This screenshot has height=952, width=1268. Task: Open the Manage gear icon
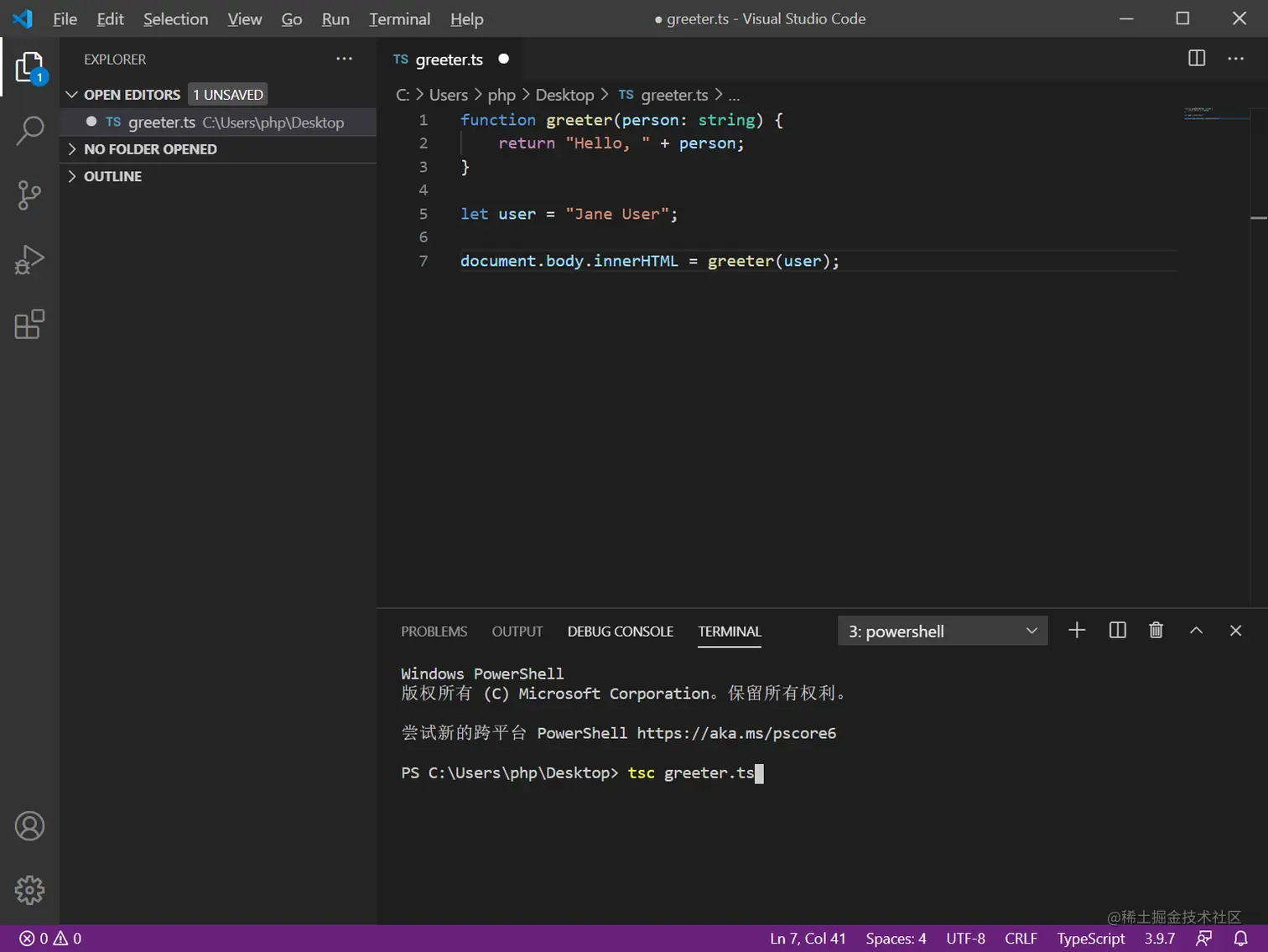pyautogui.click(x=29, y=890)
